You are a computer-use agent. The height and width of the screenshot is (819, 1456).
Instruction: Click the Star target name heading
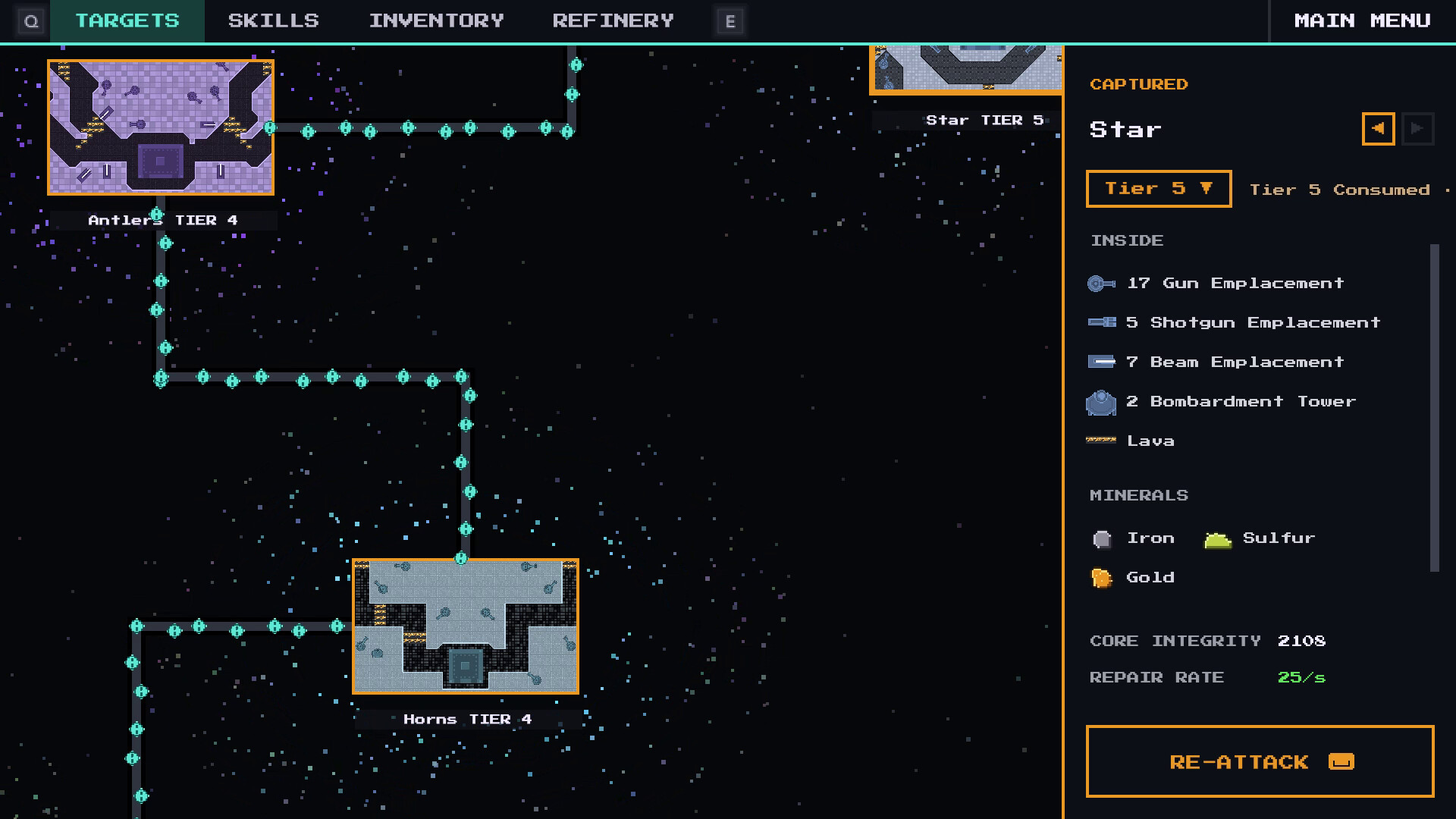pyautogui.click(x=1125, y=130)
